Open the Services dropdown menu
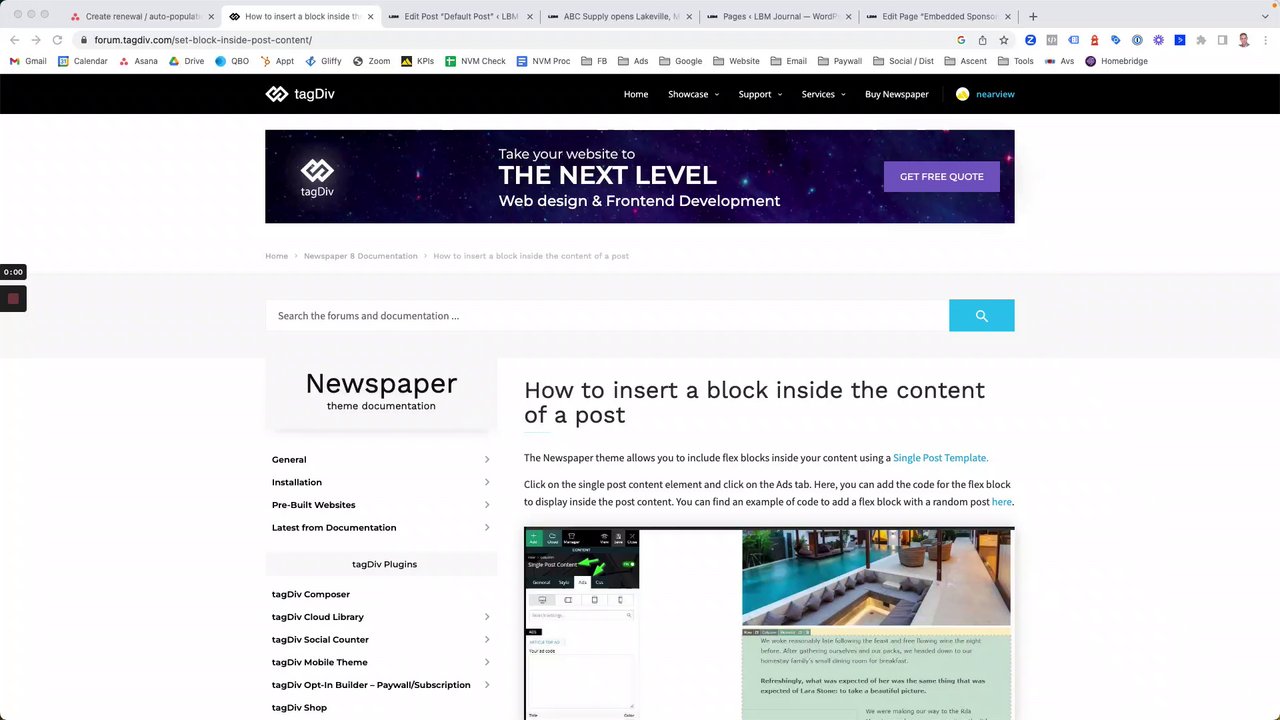 click(x=823, y=94)
